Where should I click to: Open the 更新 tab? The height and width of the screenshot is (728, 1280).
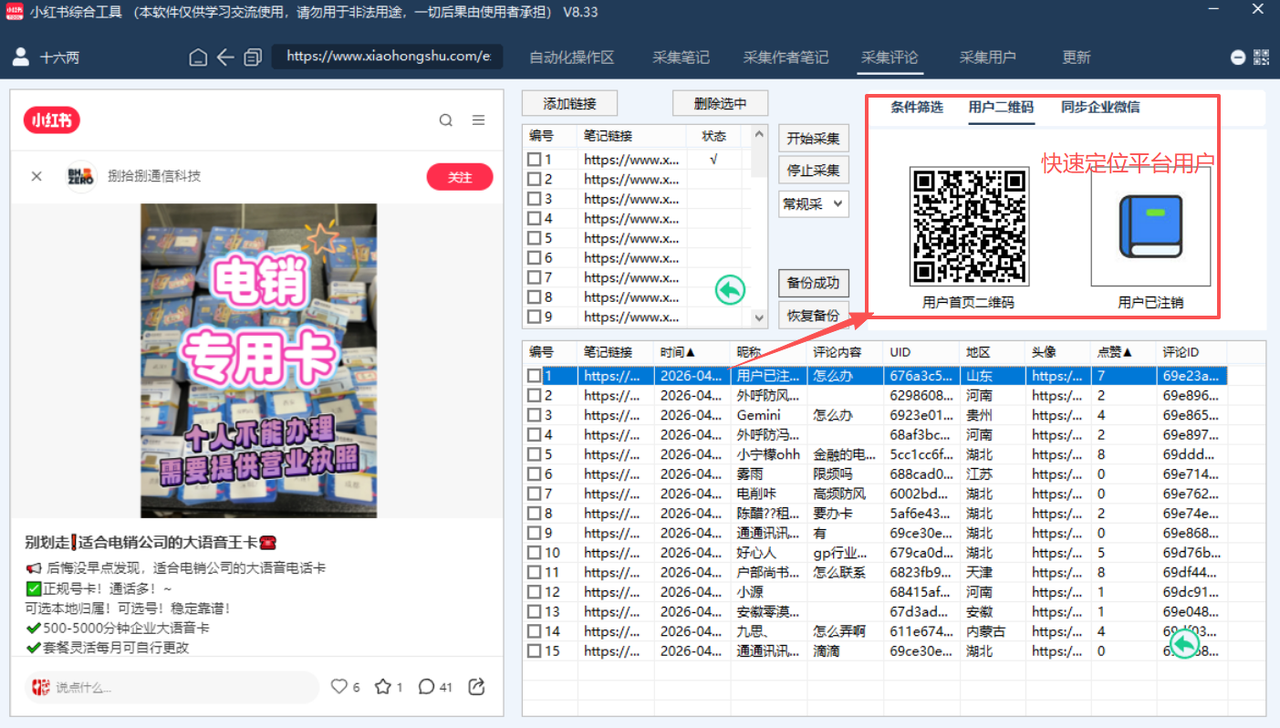[x=1076, y=57]
